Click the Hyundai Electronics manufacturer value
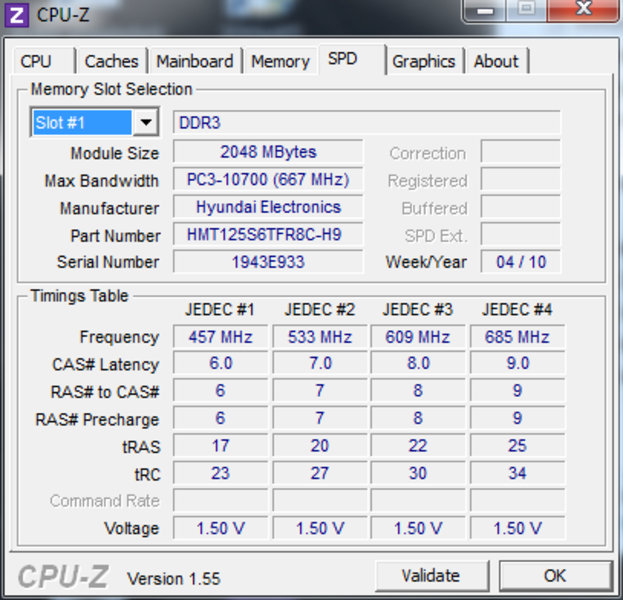Viewport: 623px width, 600px height. point(268,207)
